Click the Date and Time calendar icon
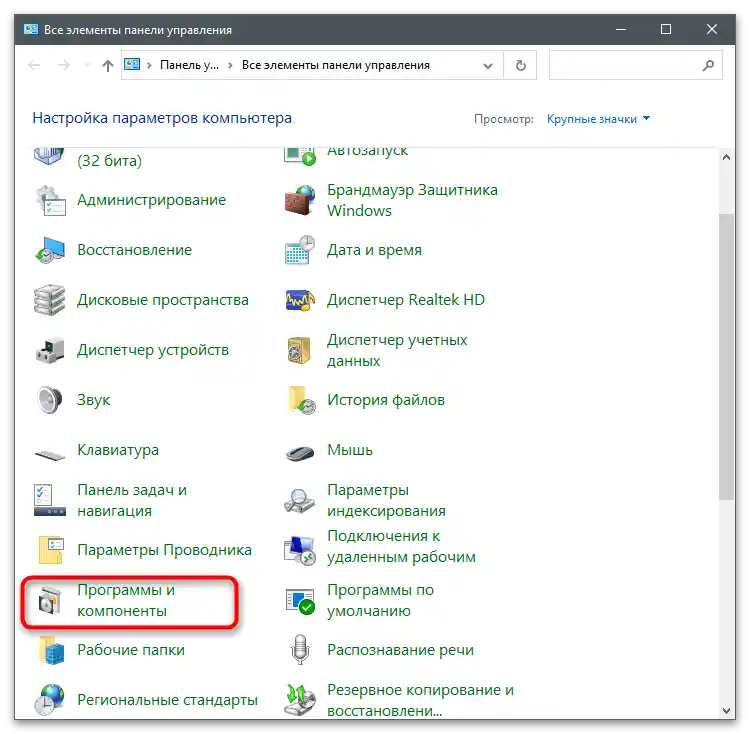The height and width of the screenshot is (734, 750). [x=300, y=250]
